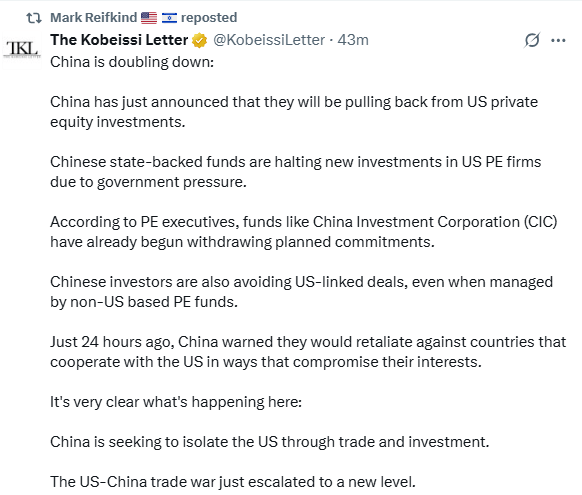The height and width of the screenshot is (495, 582).
Task: Open the three-dot More options menu
Action: pyautogui.click(x=558, y=40)
